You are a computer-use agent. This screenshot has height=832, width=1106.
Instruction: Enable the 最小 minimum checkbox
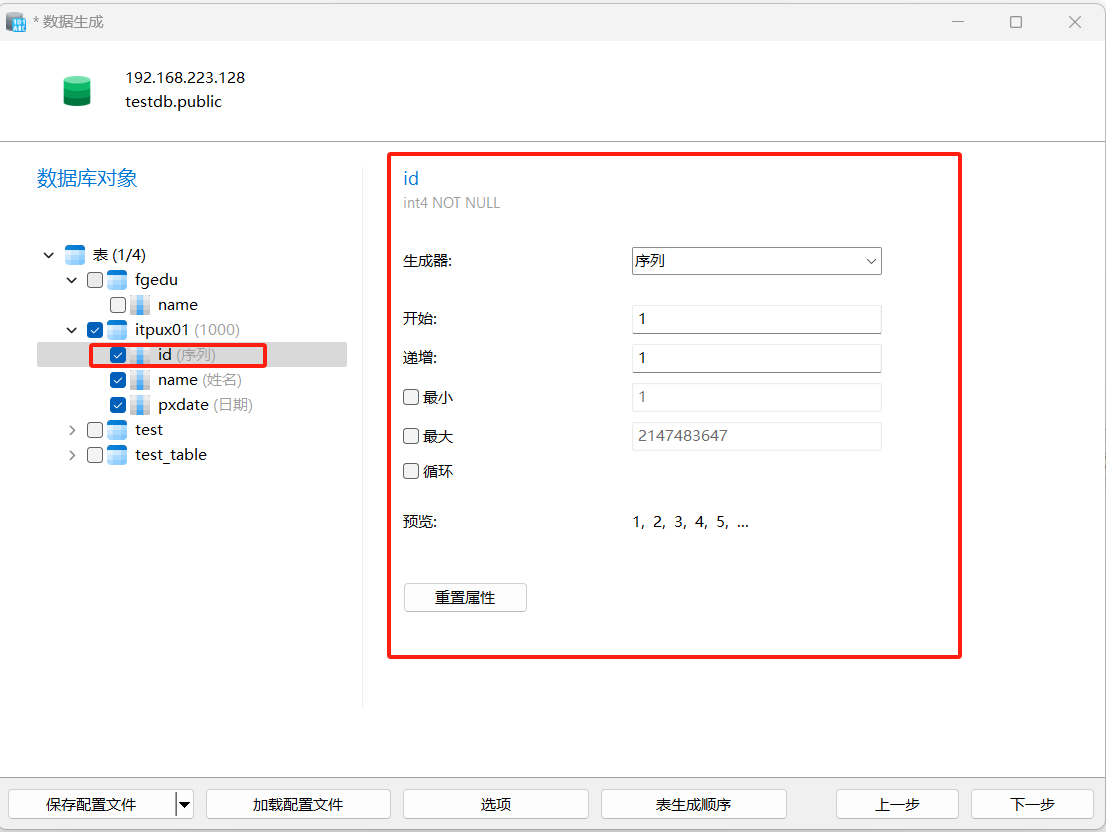[411, 397]
